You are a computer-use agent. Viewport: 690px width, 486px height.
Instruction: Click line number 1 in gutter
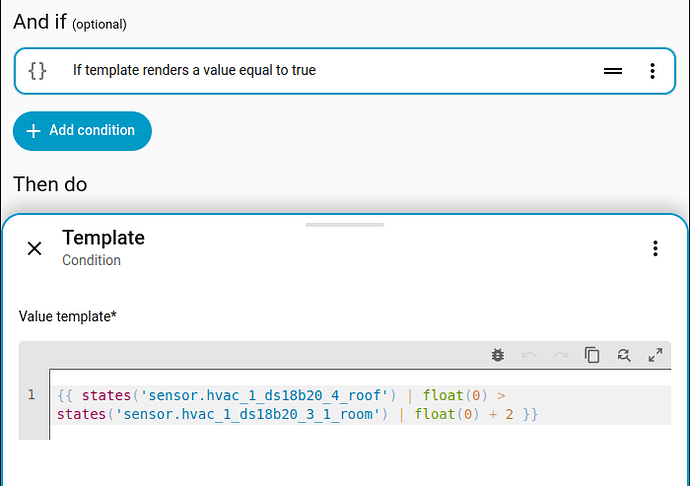pos(31,394)
